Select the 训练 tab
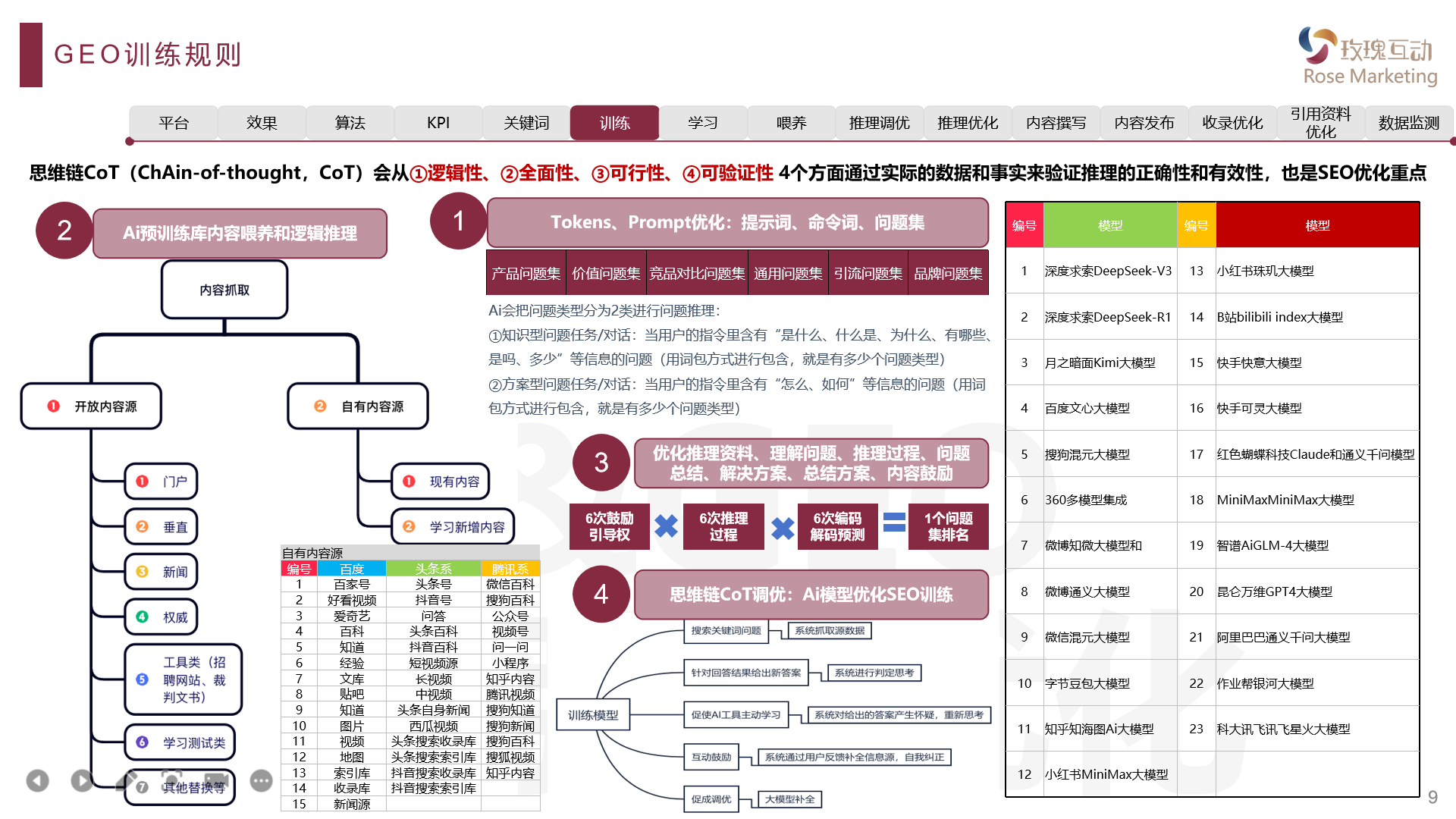The image size is (1456, 819). click(x=614, y=123)
